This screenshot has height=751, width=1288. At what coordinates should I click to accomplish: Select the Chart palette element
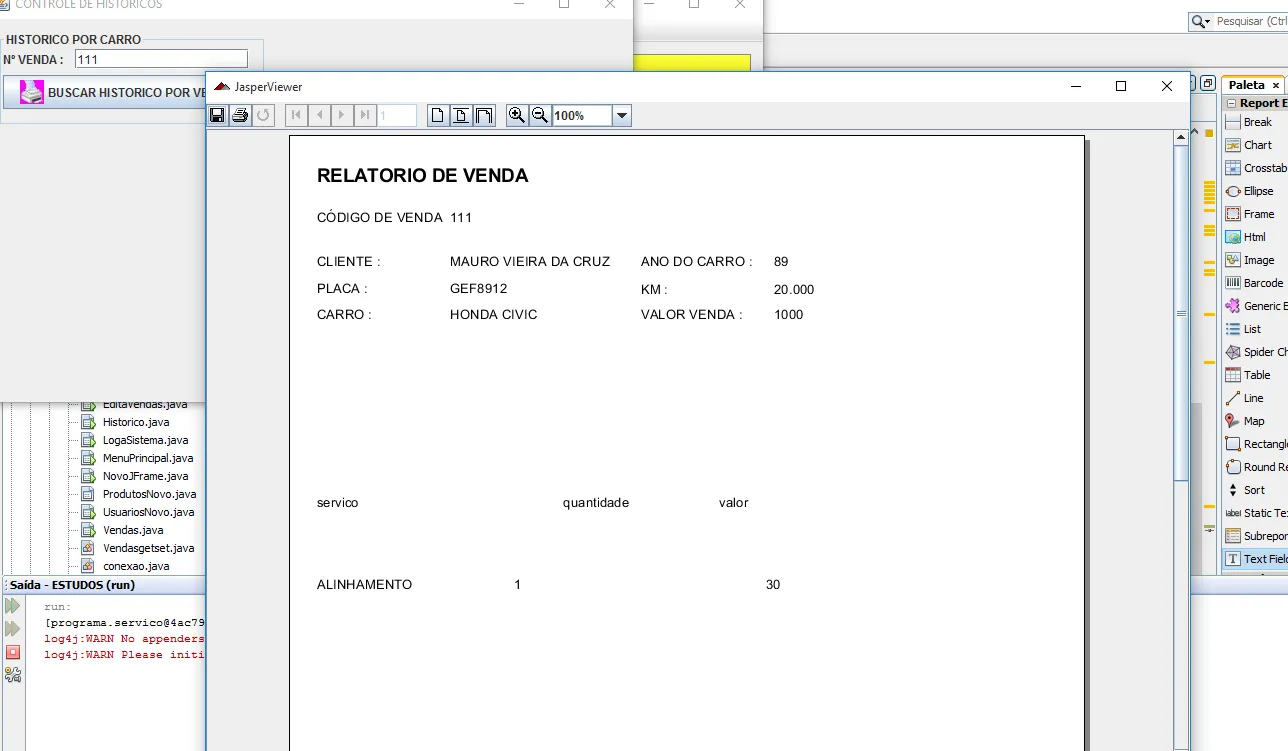coord(1257,145)
